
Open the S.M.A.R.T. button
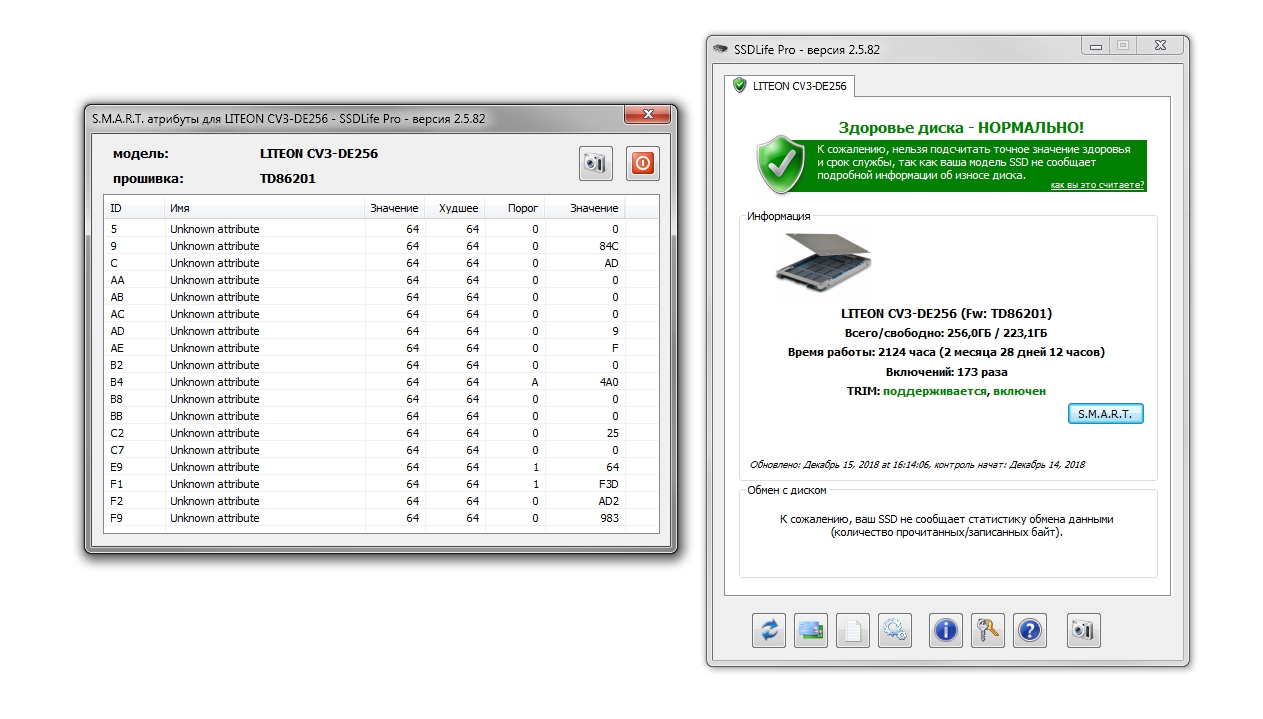(x=1106, y=413)
